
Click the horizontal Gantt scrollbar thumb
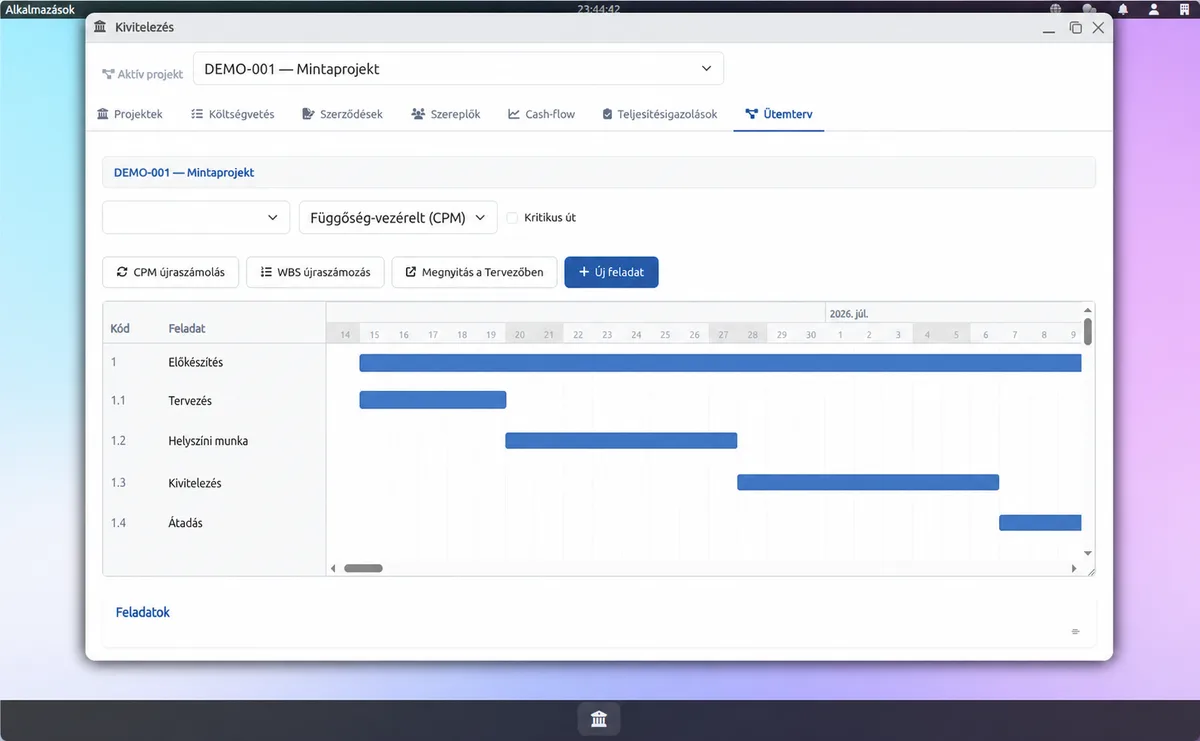pos(363,568)
